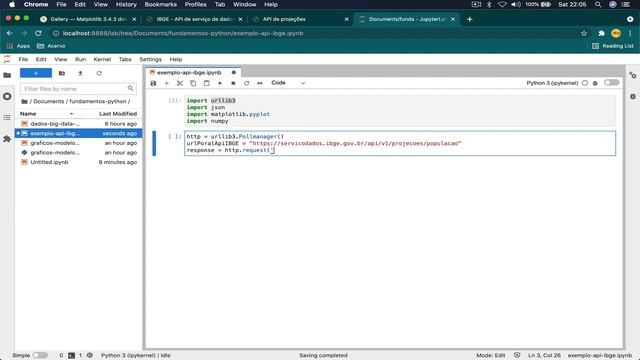Image resolution: width=640 pixels, height=360 pixels.
Task: Open Acervo bookmarks folder
Action: point(51,46)
